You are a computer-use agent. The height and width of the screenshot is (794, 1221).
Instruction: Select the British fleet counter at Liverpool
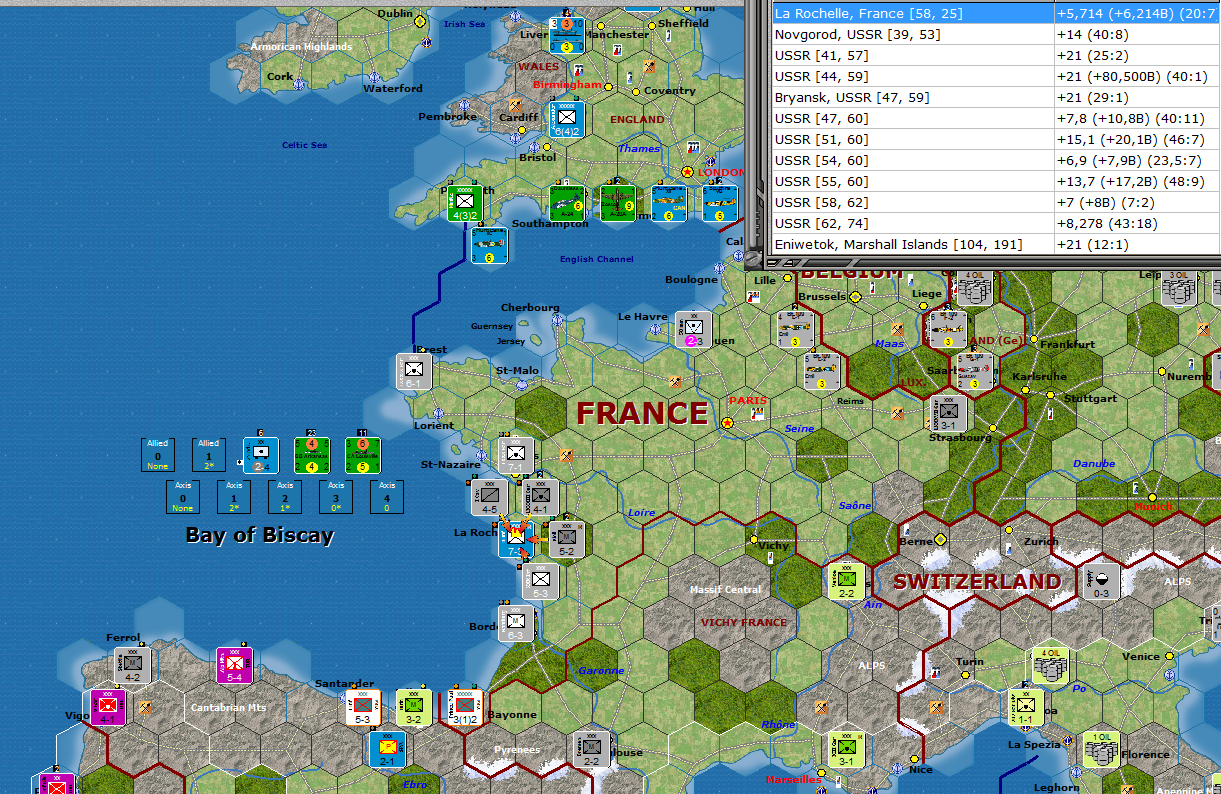[567, 35]
